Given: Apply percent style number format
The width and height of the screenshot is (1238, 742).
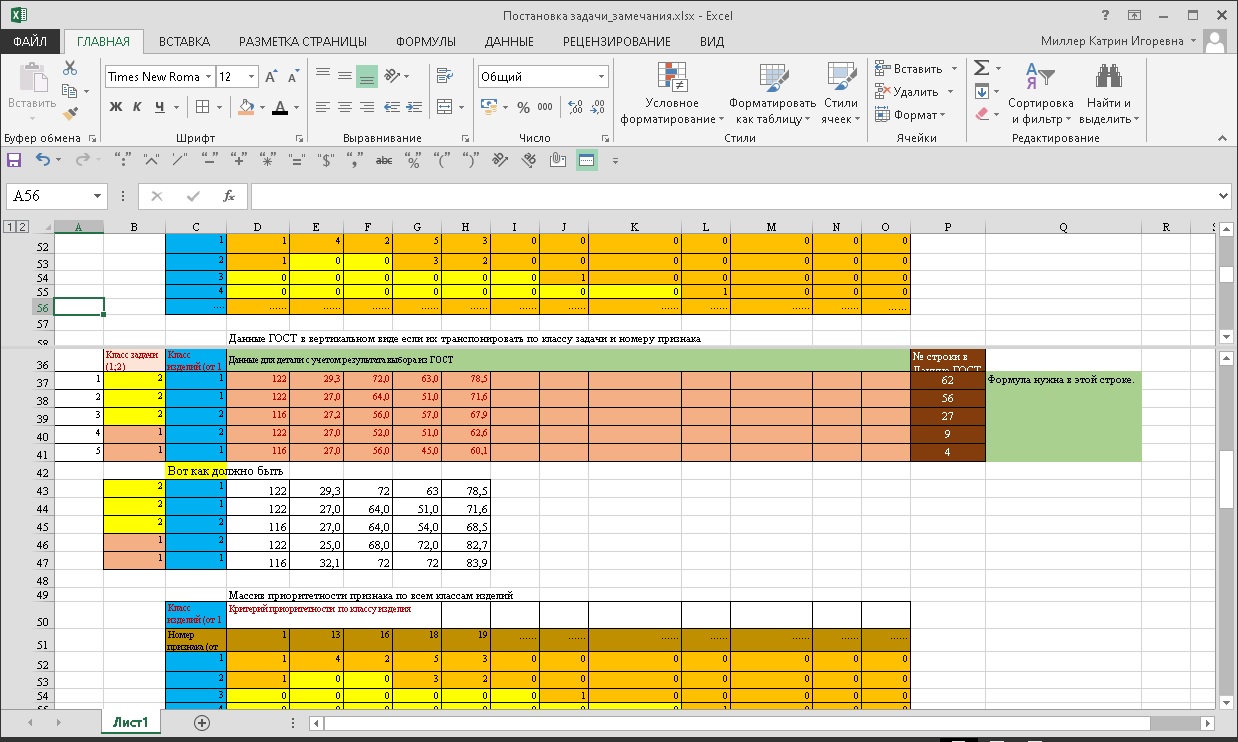Looking at the screenshot, I should coord(524,107).
